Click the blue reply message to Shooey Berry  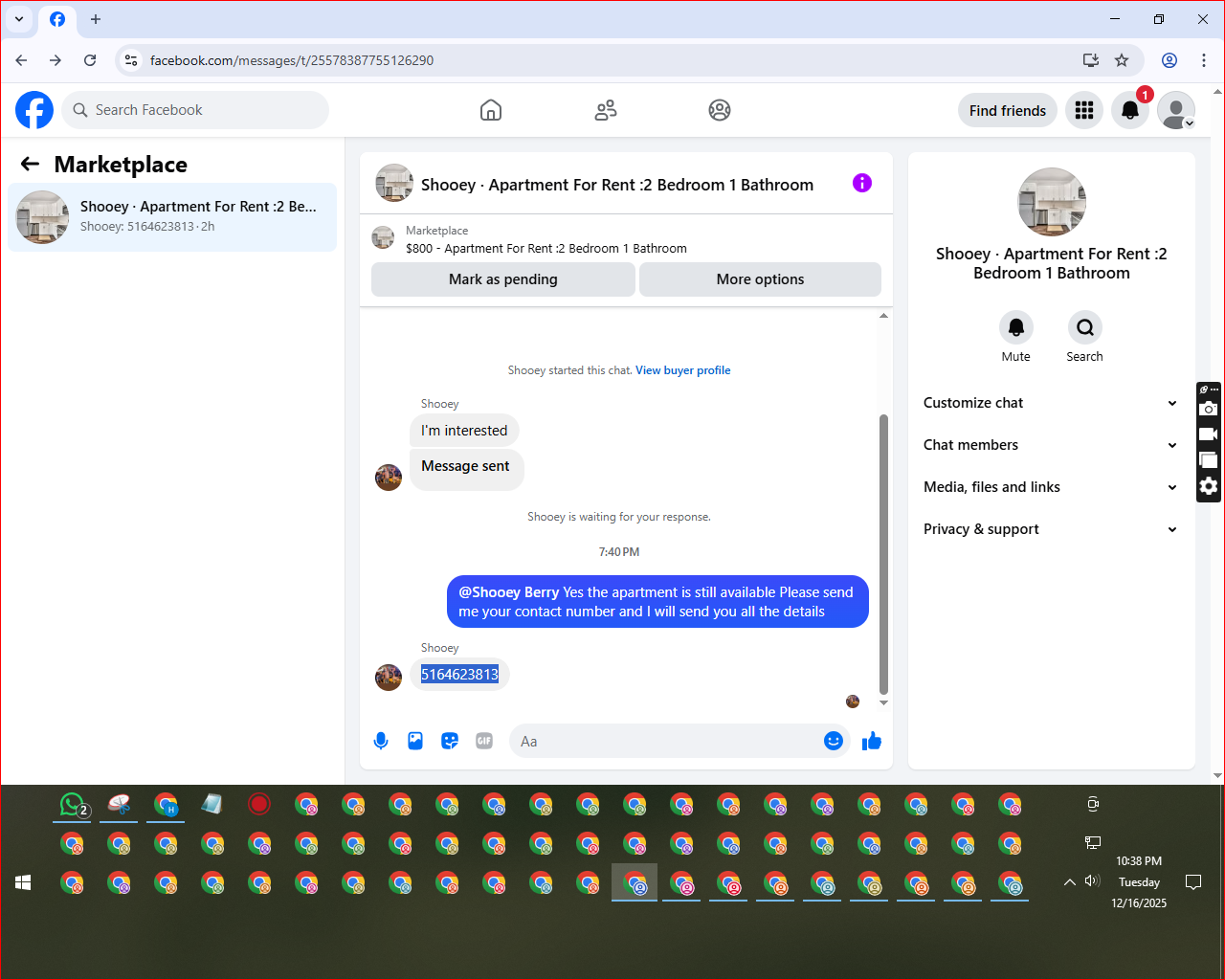(x=657, y=602)
